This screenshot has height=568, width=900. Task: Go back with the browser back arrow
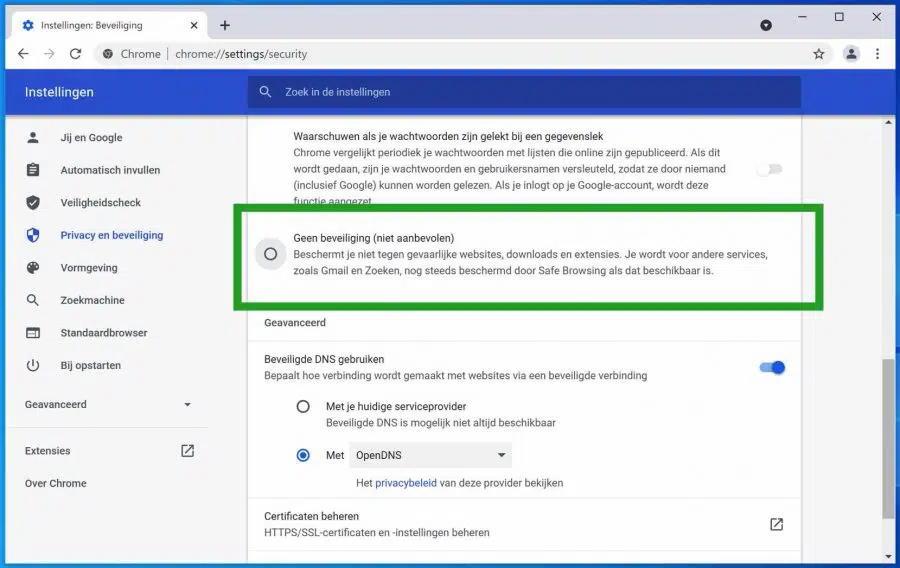[x=23, y=54]
